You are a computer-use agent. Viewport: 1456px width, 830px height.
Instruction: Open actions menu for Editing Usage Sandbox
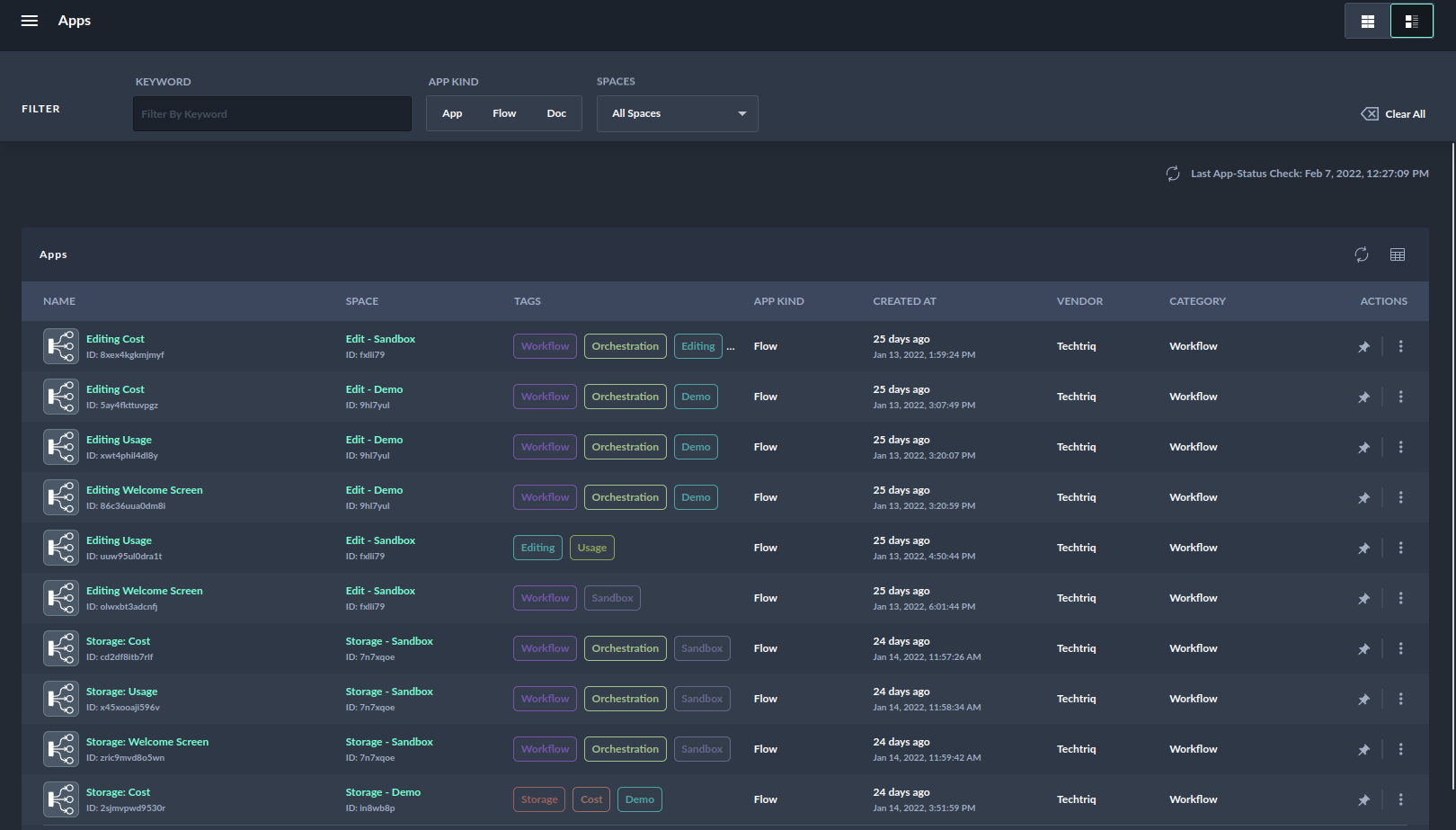pos(1400,548)
